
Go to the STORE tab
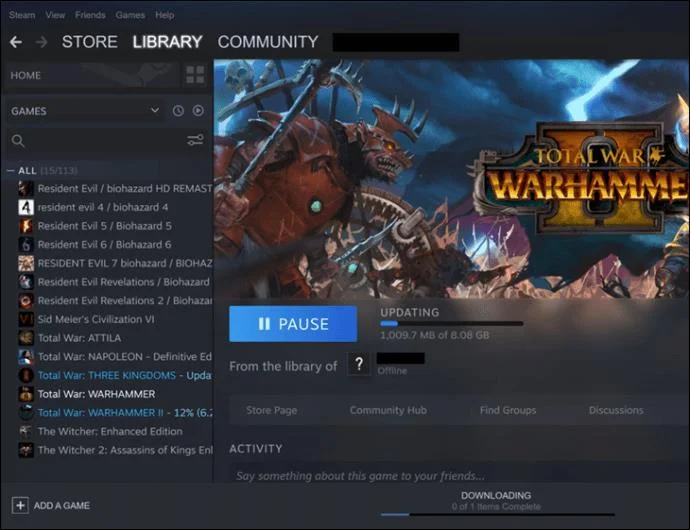click(x=89, y=42)
